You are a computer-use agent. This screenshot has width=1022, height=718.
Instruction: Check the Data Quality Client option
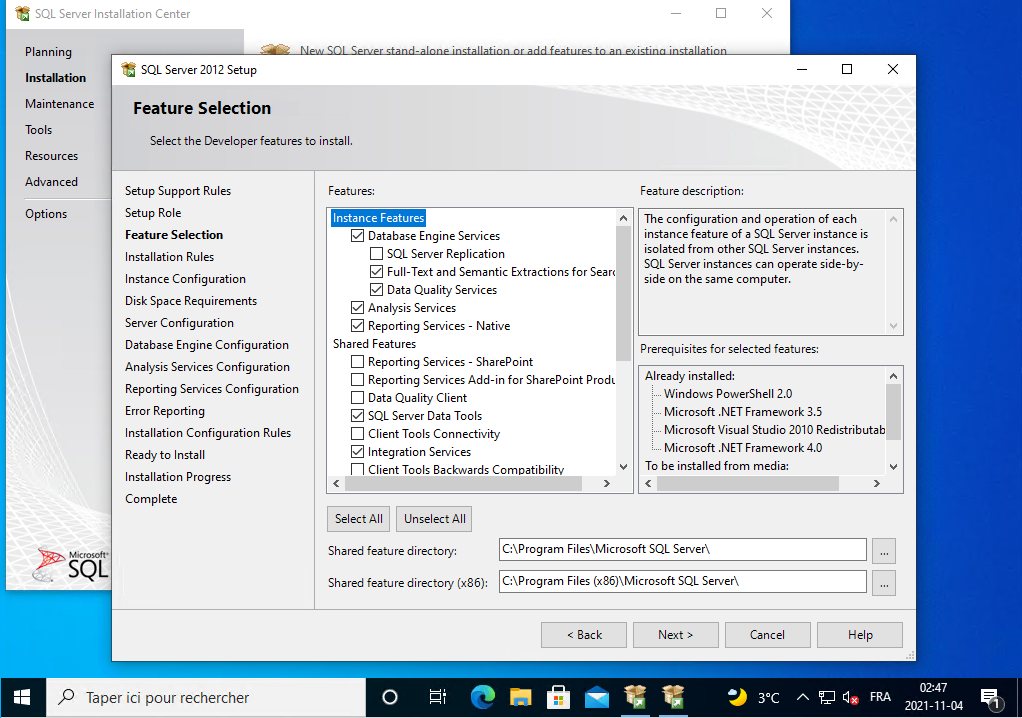tap(358, 398)
